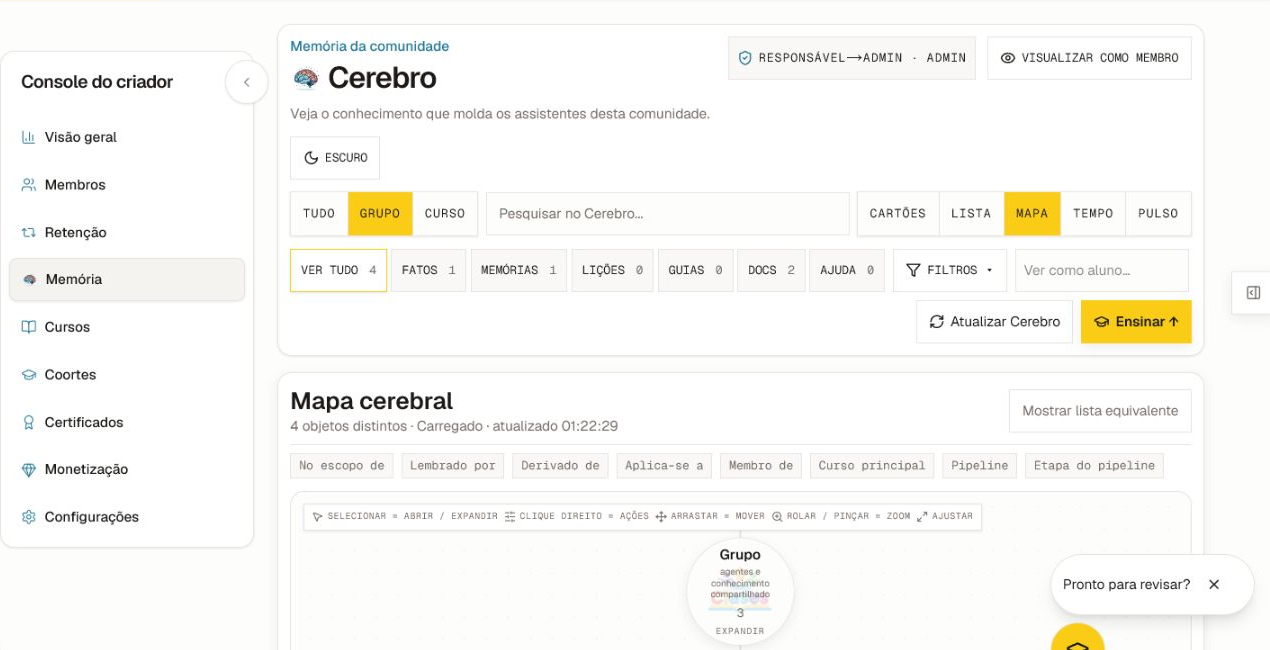Click the Responsável→Admin role badge
The width and height of the screenshot is (1270, 650).
pos(852,58)
